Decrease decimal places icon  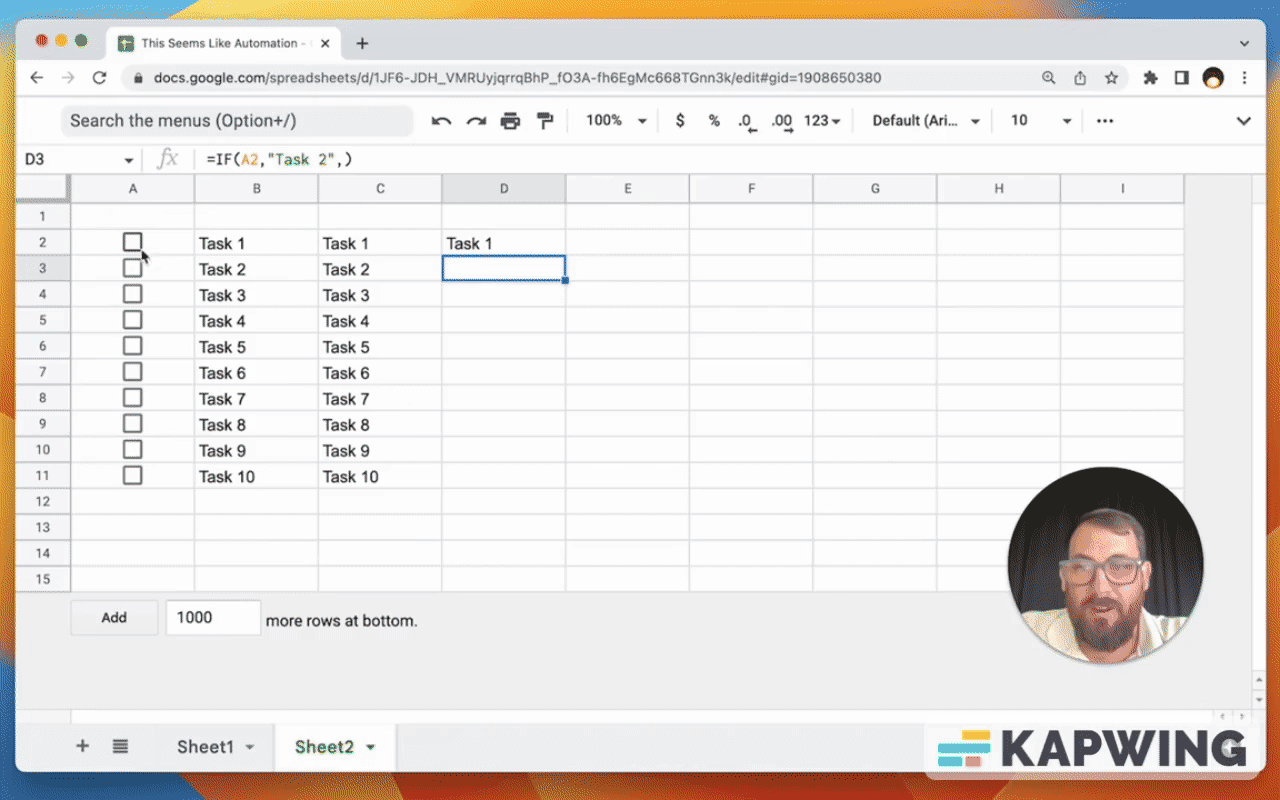coord(746,120)
